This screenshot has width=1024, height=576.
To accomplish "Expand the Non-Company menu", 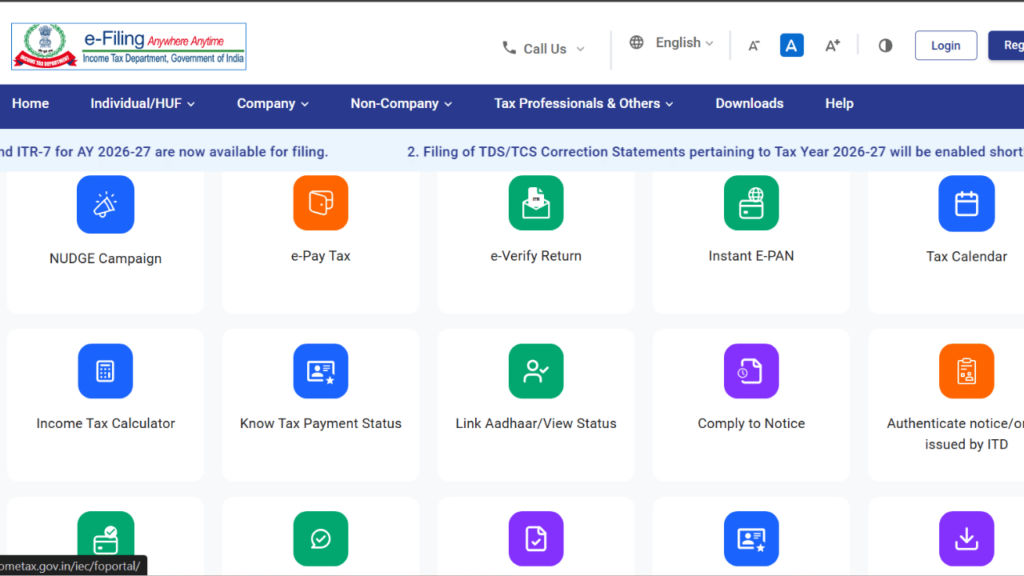I will pyautogui.click(x=401, y=104).
